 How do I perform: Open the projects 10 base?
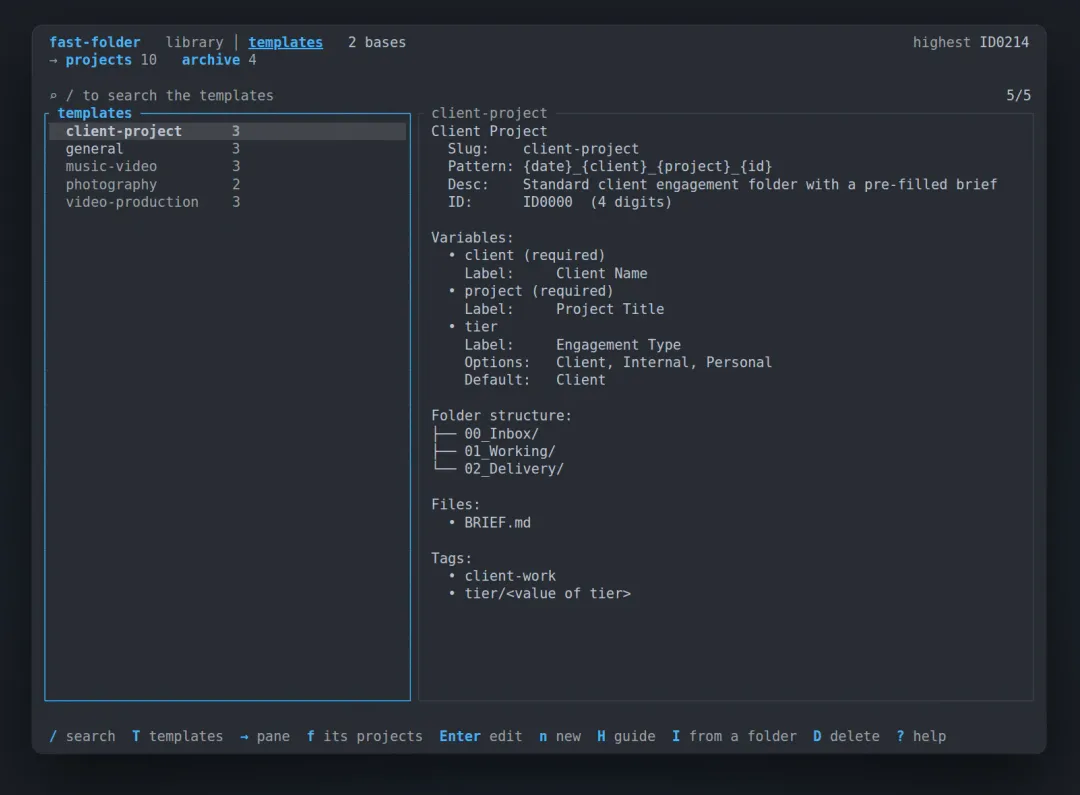tap(111, 60)
